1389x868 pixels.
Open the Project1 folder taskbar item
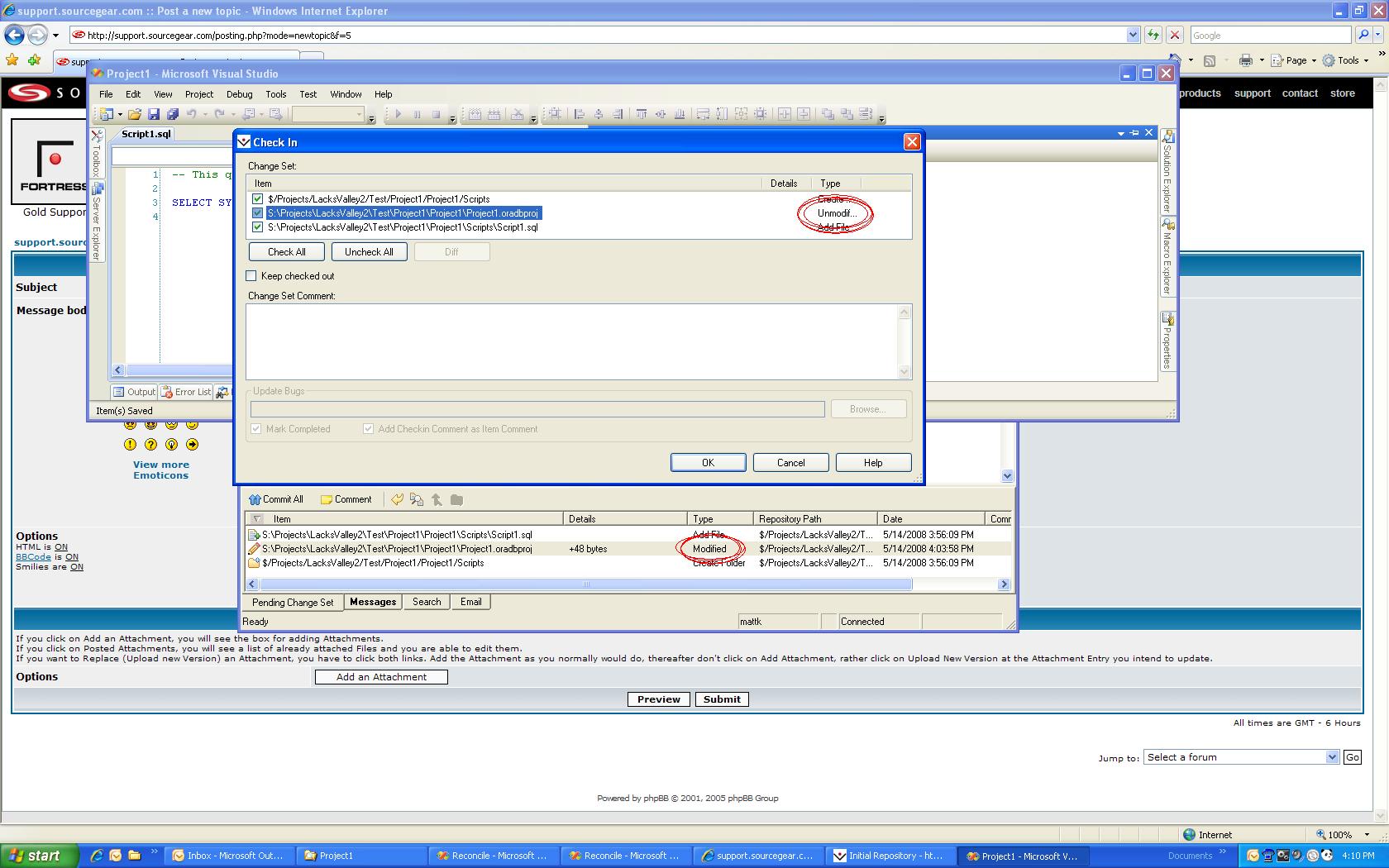coord(361,856)
